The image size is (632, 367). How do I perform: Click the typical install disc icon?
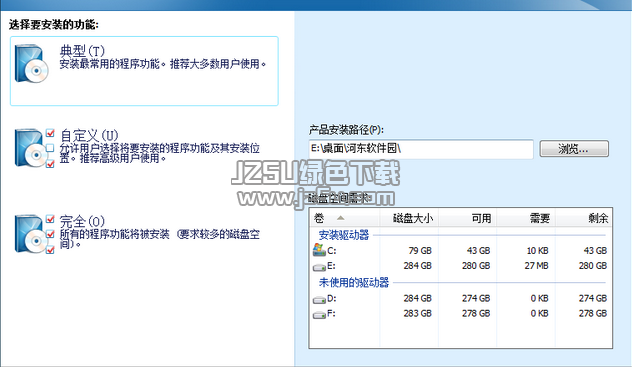click(31, 64)
